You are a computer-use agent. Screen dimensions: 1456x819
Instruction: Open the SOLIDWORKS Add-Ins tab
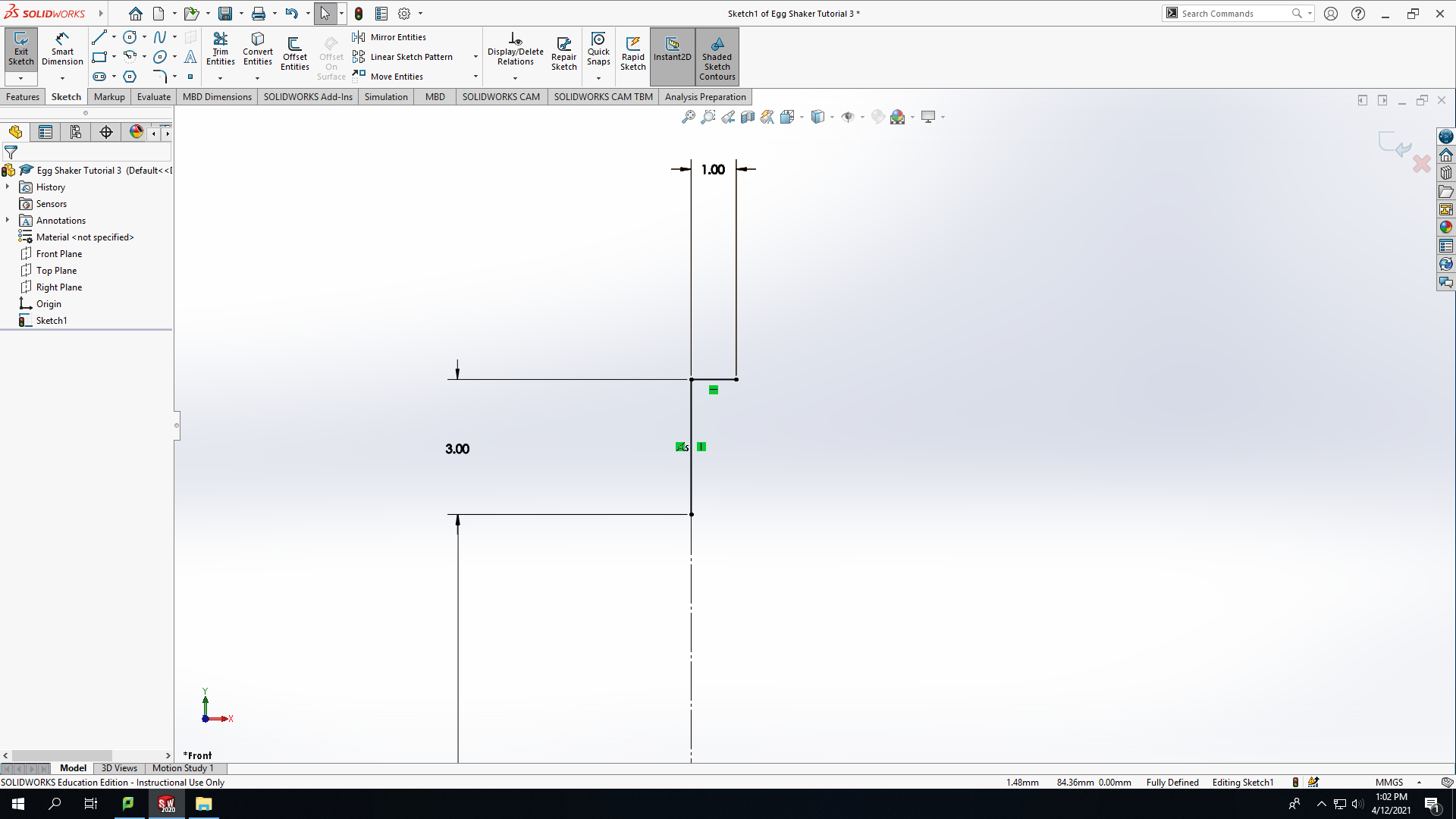308,96
